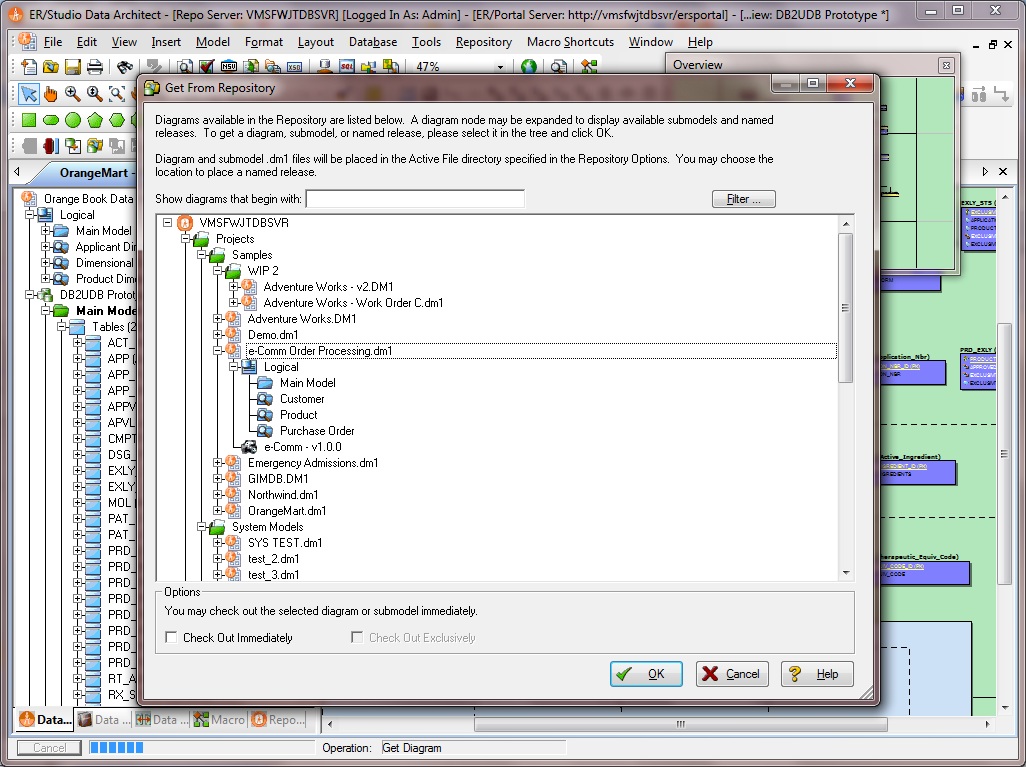Image resolution: width=1026 pixels, height=767 pixels.
Task: Open the Macro Shortcuts menu
Action: tap(571, 42)
